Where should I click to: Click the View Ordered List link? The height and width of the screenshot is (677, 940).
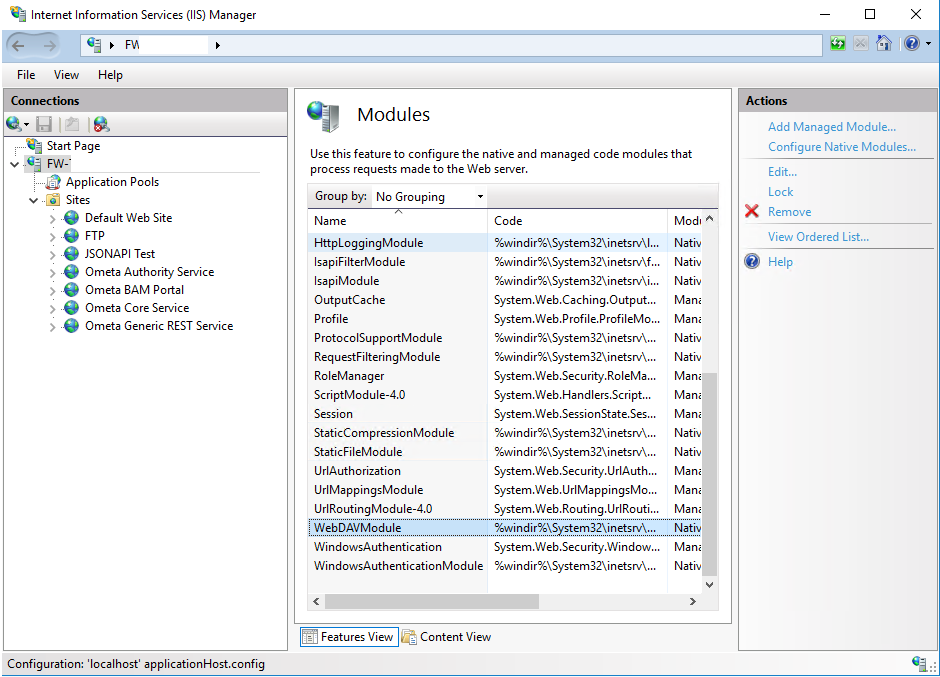click(816, 237)
